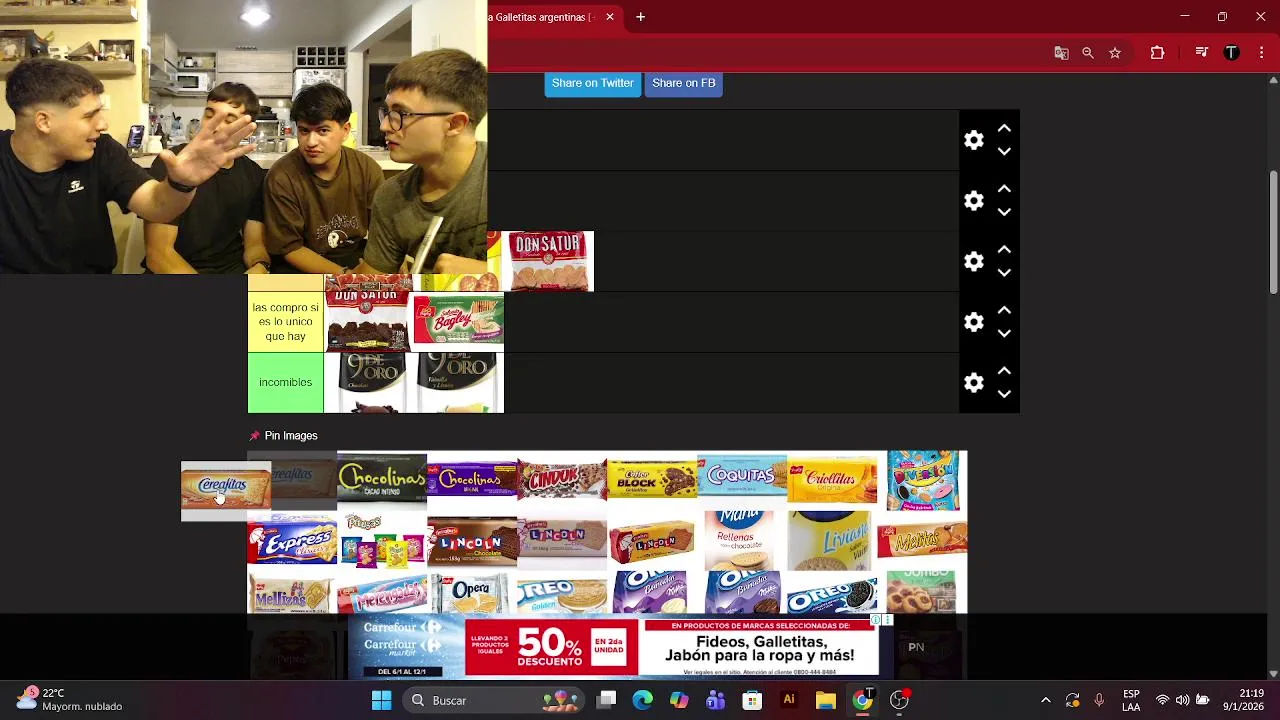Bookmark this page with the star icon

pyautogui.click(x=1115, y=53)
